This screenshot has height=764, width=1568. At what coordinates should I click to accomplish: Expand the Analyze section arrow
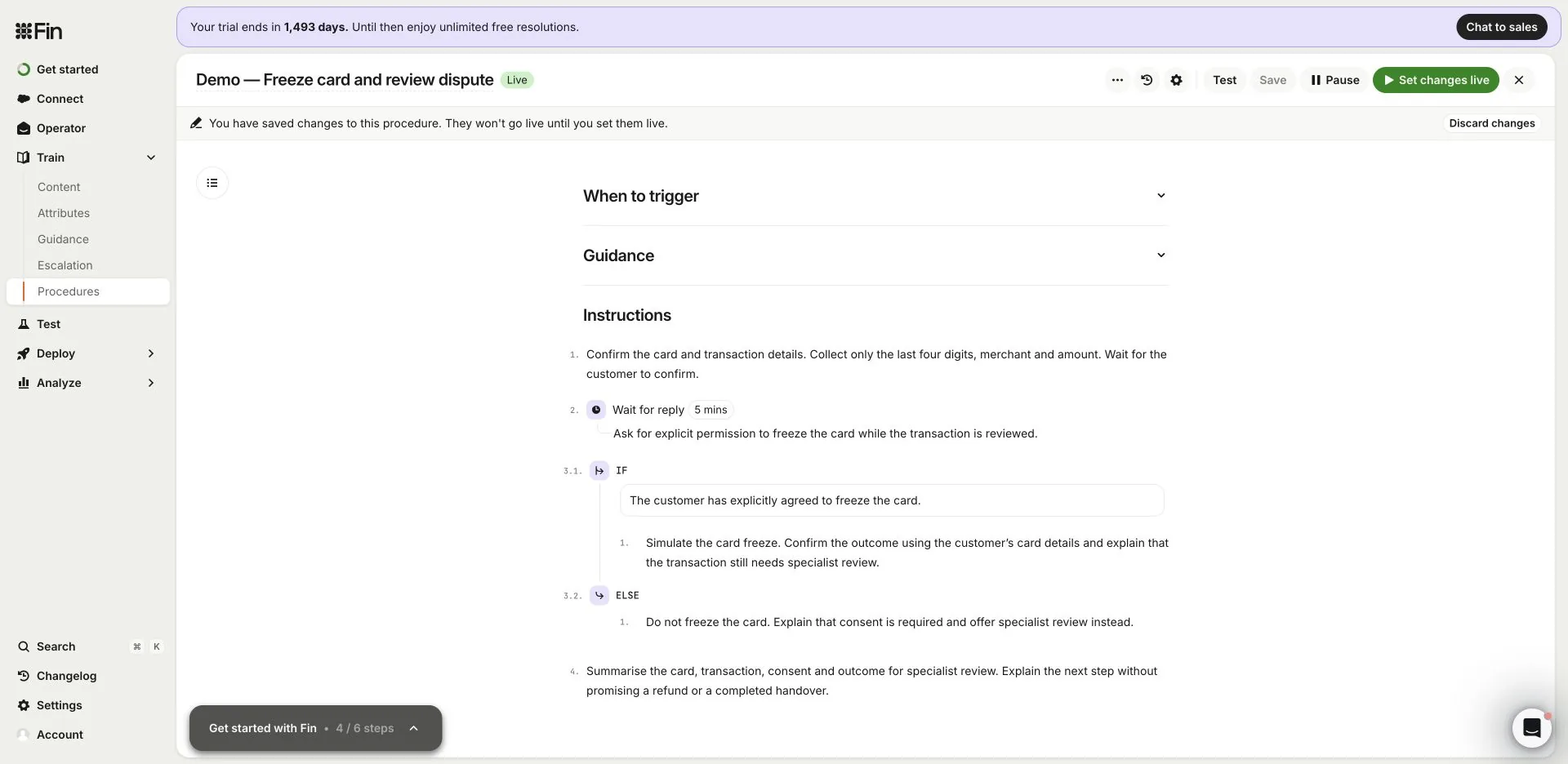(x=151, y=383)
